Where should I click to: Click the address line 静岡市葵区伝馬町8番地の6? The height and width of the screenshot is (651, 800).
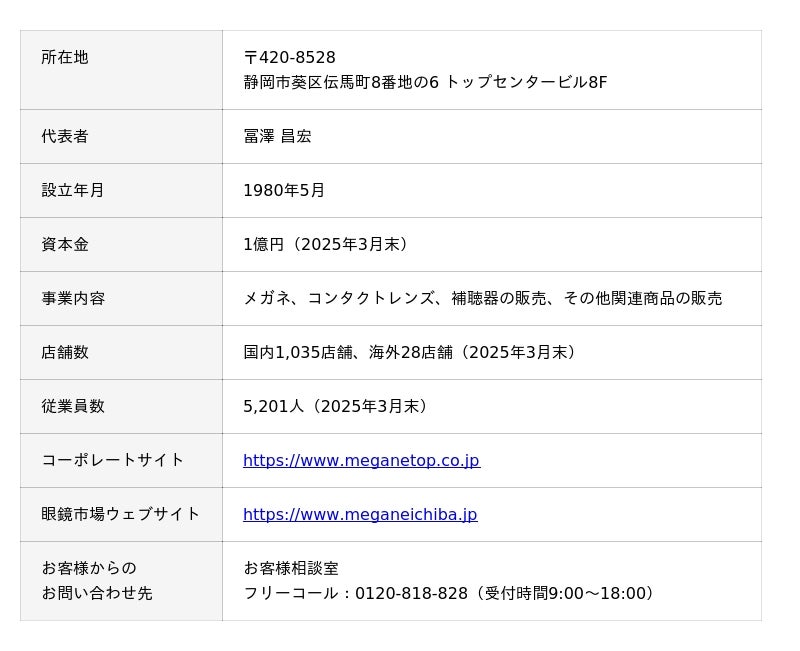[341, 82]
